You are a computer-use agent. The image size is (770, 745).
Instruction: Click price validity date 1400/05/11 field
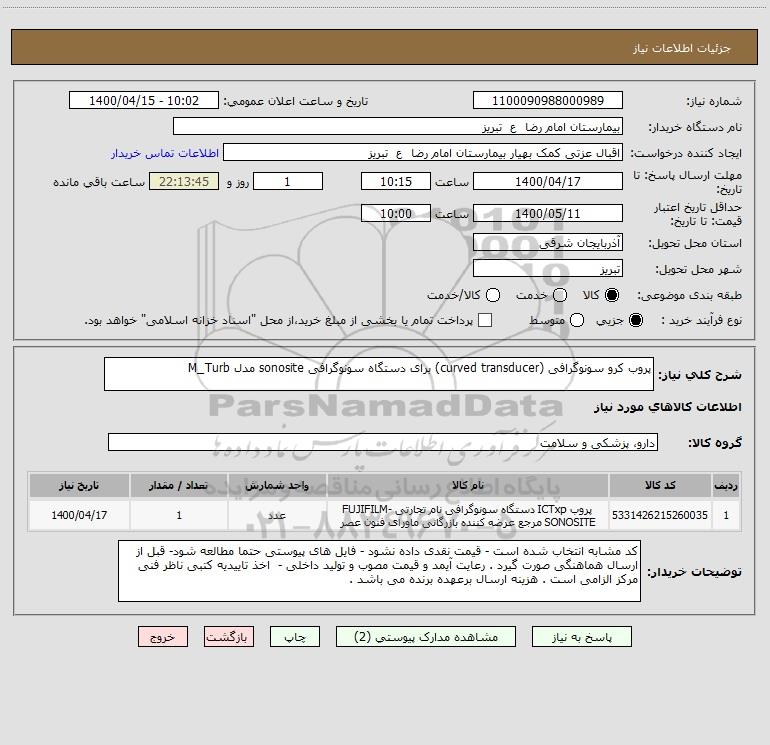(x=548, y=213)
